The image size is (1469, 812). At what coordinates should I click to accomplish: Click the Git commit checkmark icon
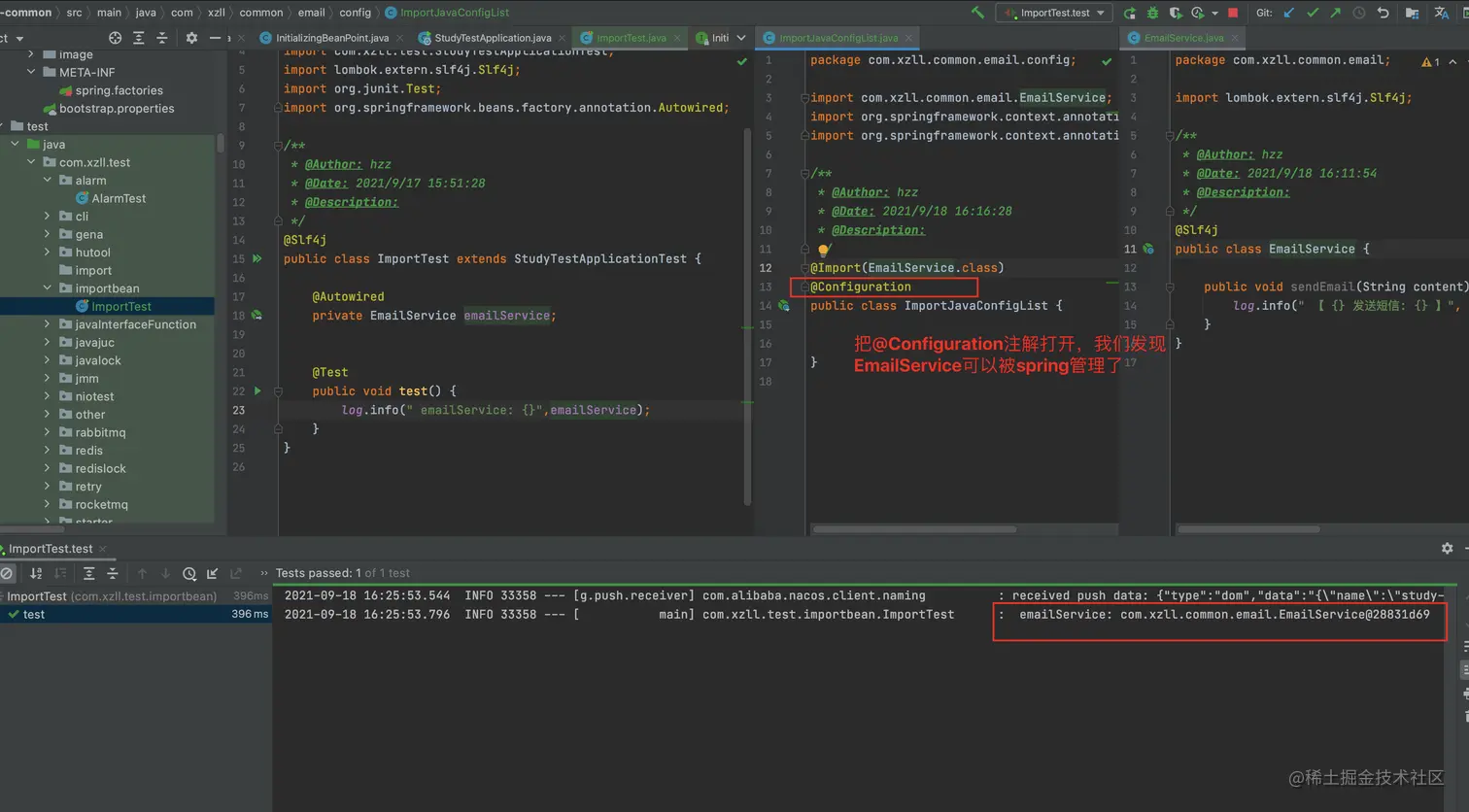pyautogui.click(x=1313, y=13)
